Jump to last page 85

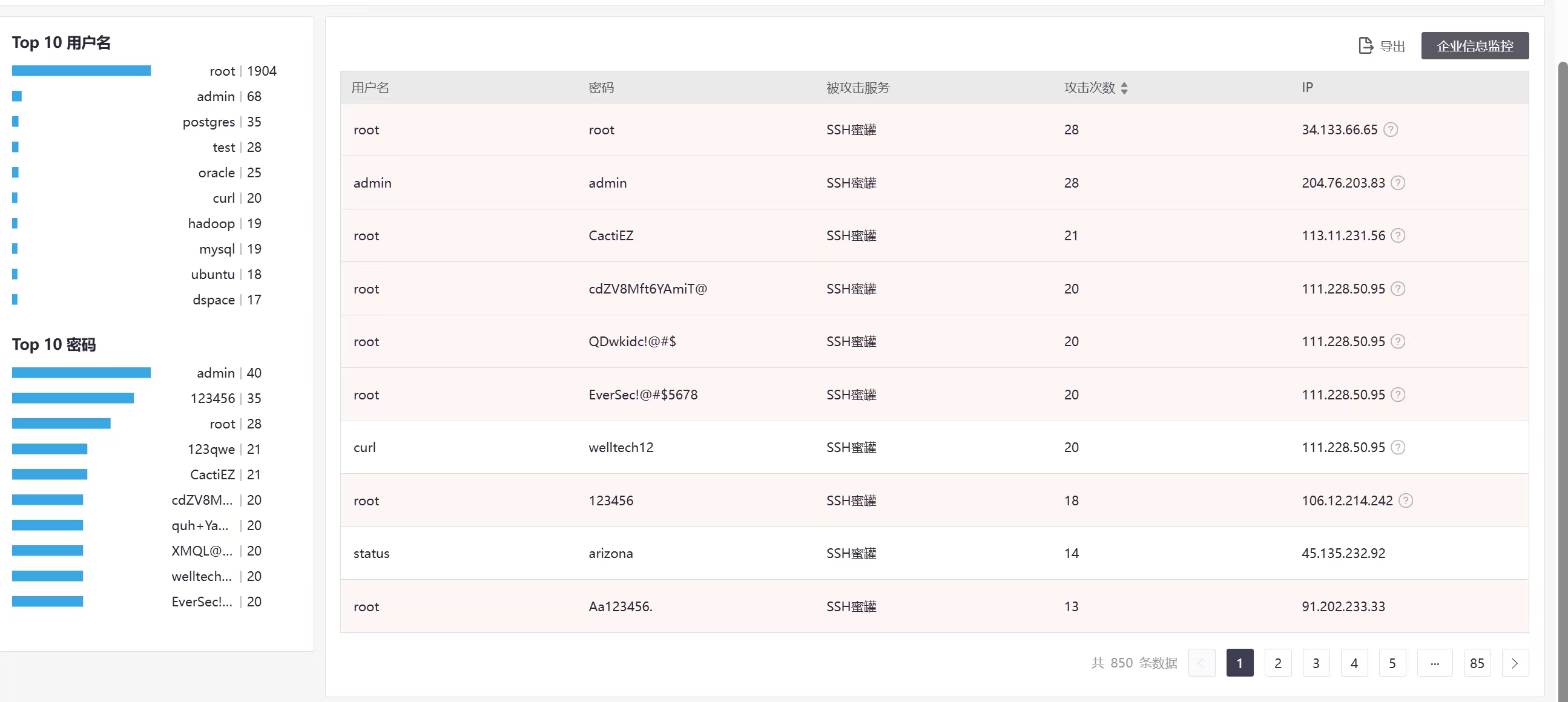(x=1477, y=663)
